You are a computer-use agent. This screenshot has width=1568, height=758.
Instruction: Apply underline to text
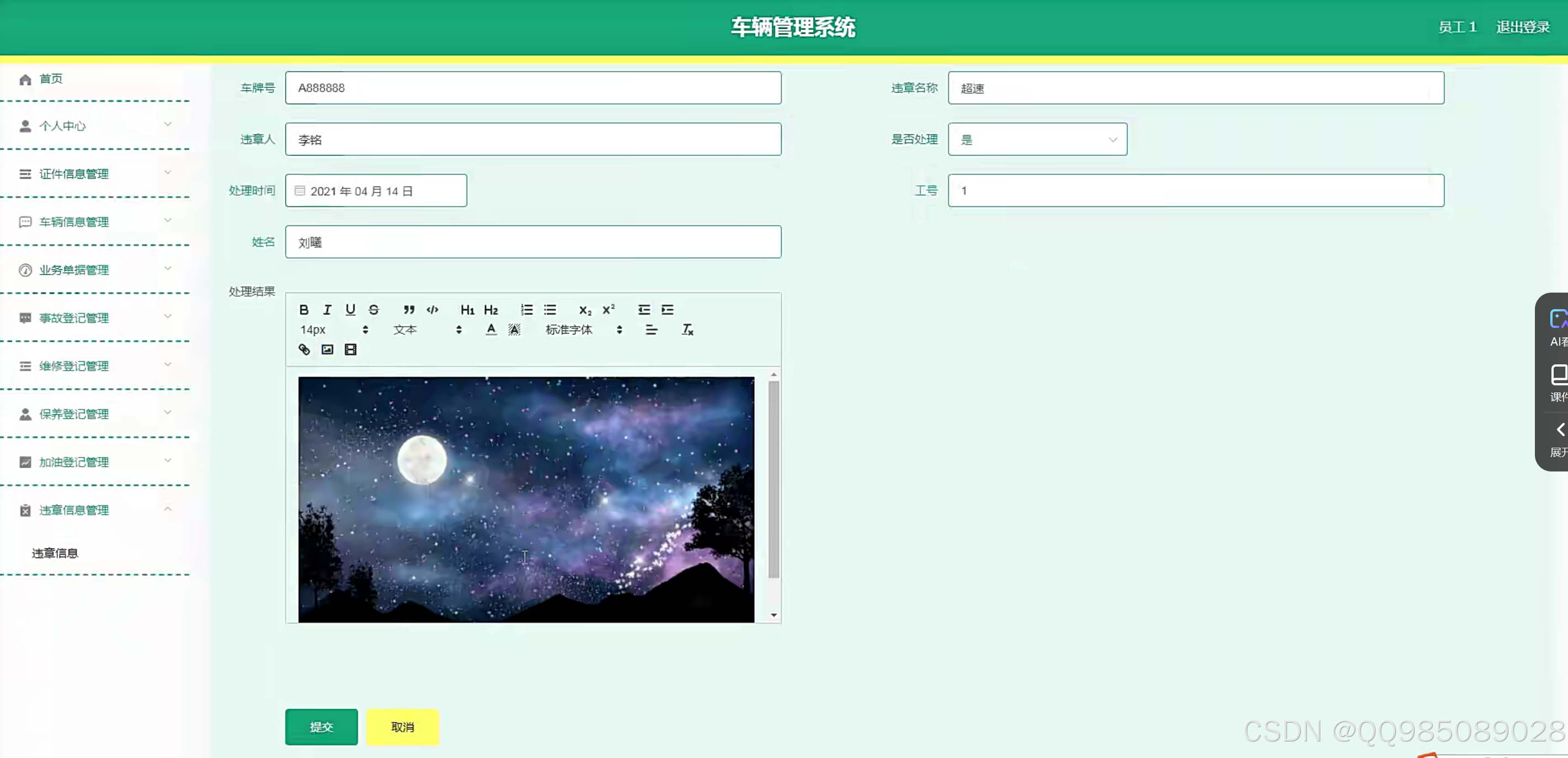[350, 310]
